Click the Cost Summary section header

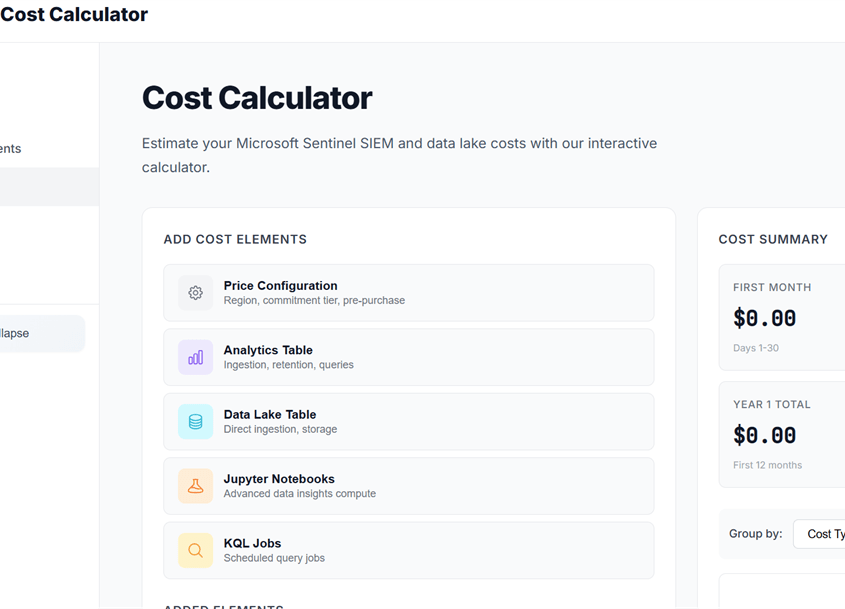[x=773, y=240]
